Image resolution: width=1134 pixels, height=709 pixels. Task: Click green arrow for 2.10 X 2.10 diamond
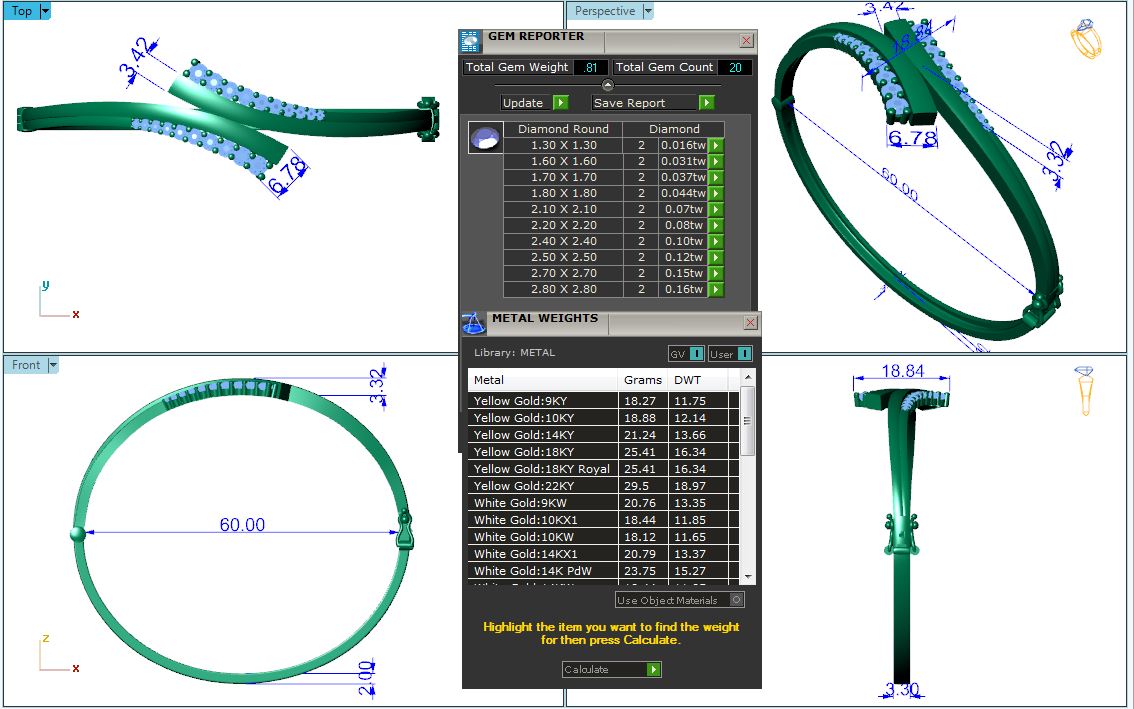click(716, 209)
